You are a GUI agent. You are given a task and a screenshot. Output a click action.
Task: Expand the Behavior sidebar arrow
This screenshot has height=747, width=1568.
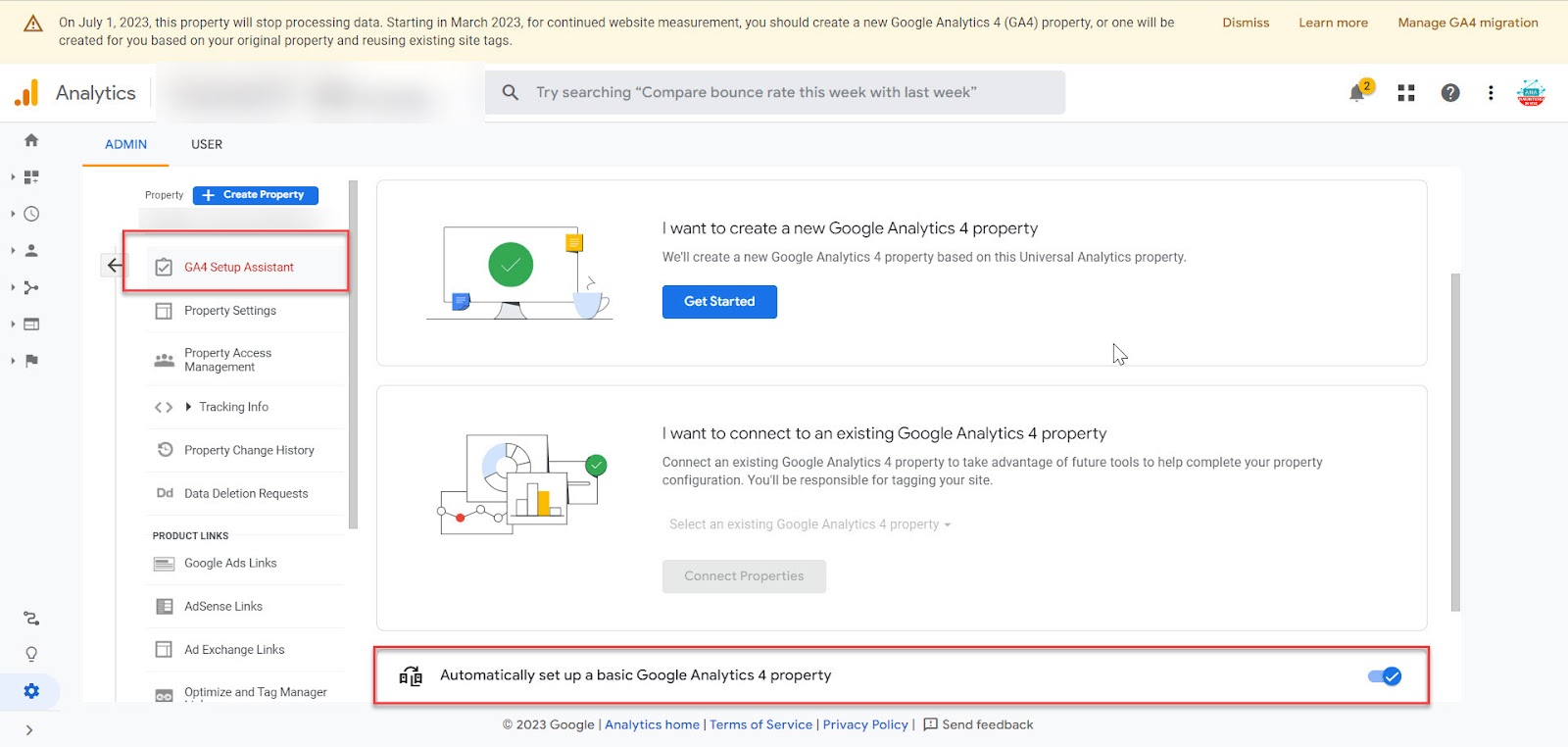point(13,324)
